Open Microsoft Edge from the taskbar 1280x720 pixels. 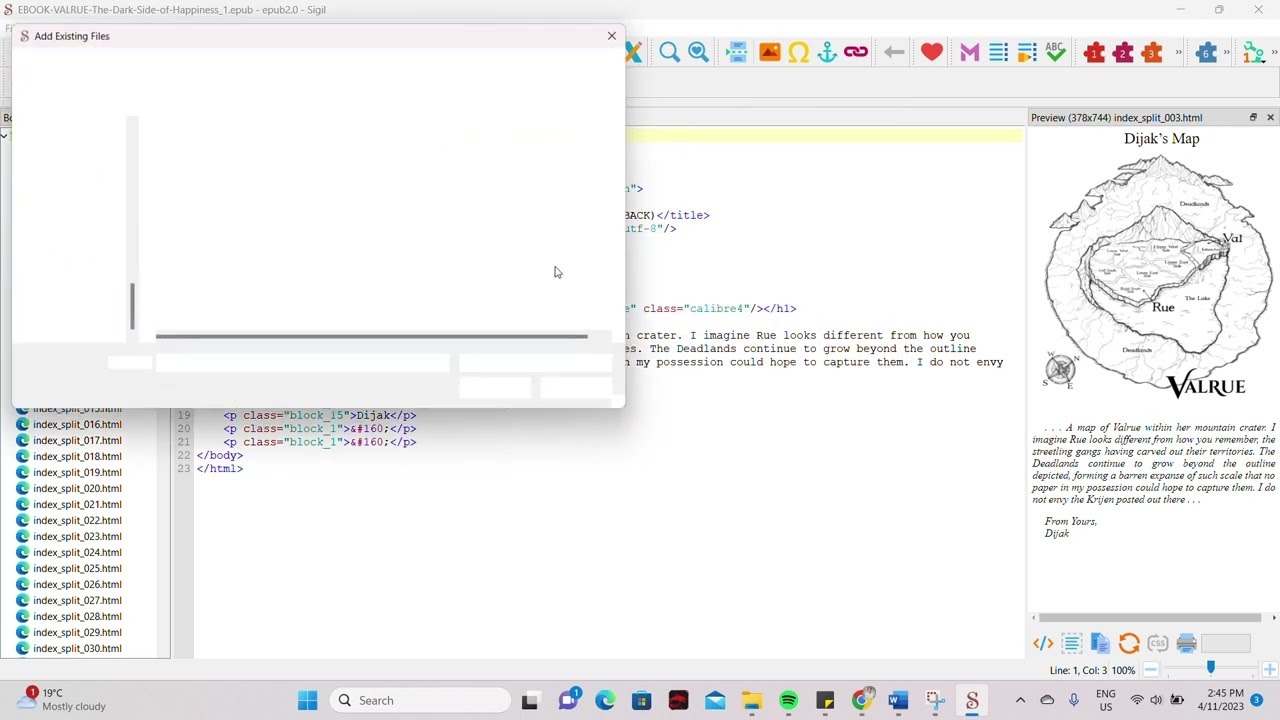[x=605, y=700]
